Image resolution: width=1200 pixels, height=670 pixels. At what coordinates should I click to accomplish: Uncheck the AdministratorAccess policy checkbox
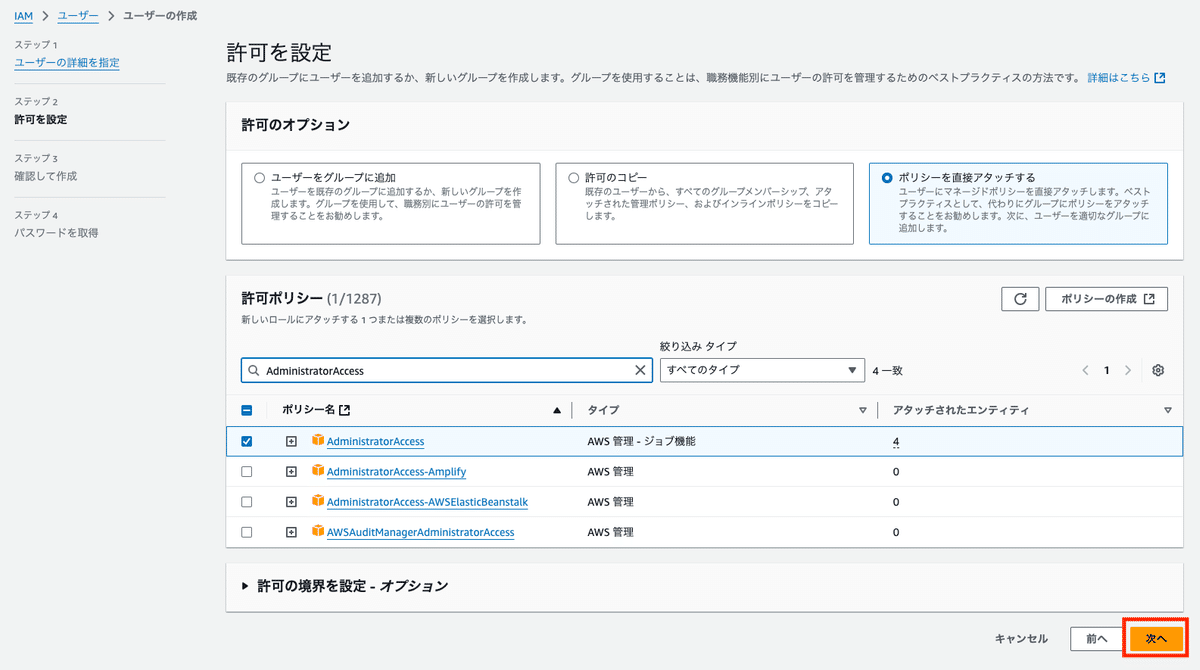point(247,441)
